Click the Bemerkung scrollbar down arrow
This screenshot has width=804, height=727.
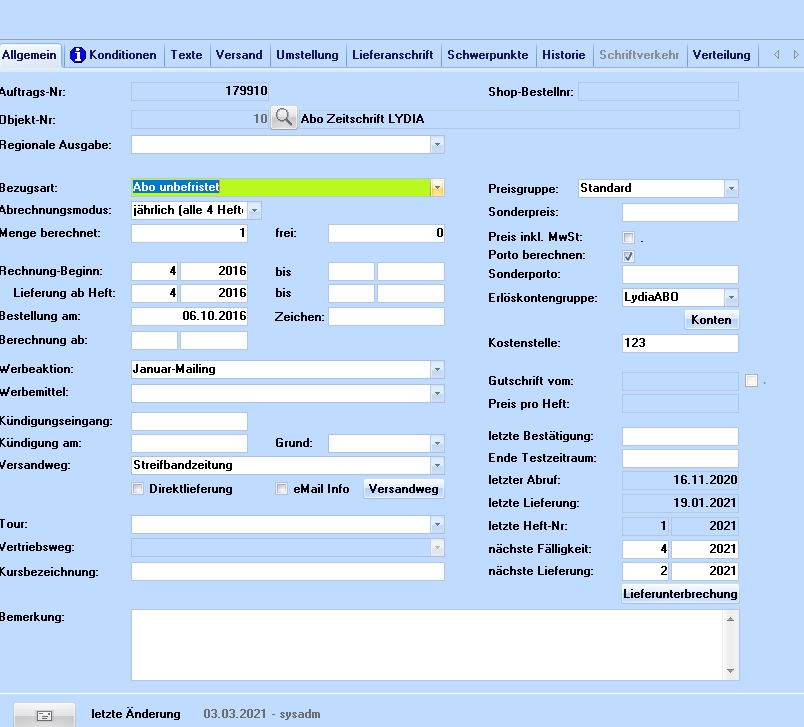(731, 671)
